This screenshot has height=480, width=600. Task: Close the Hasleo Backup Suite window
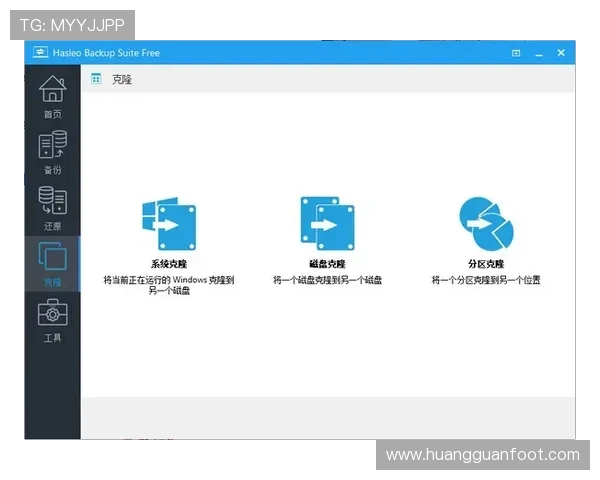pyautogui.click(x=561, y=53)
